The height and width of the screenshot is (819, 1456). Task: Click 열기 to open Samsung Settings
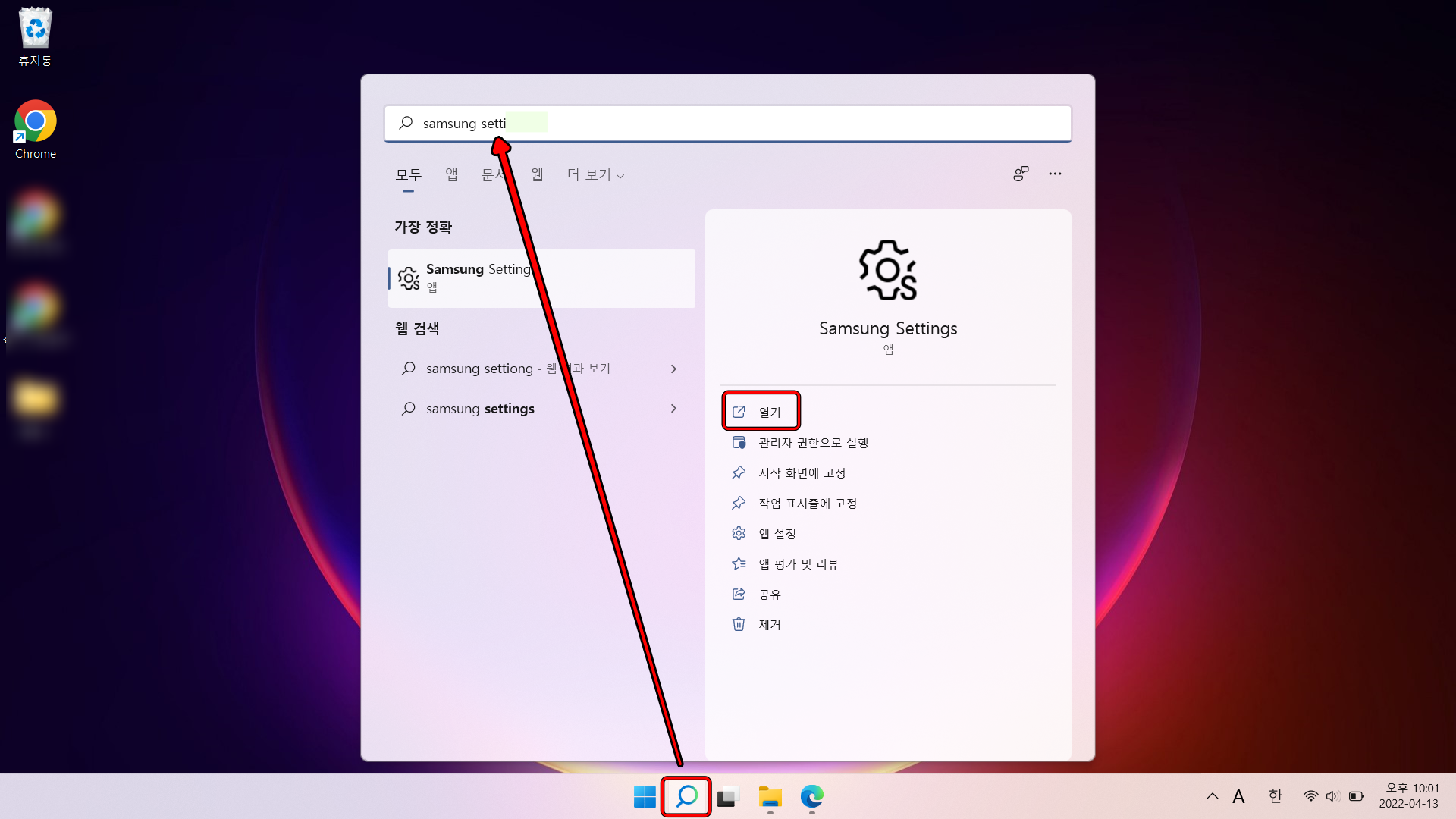pyautogui.click(x=761, y=411)
